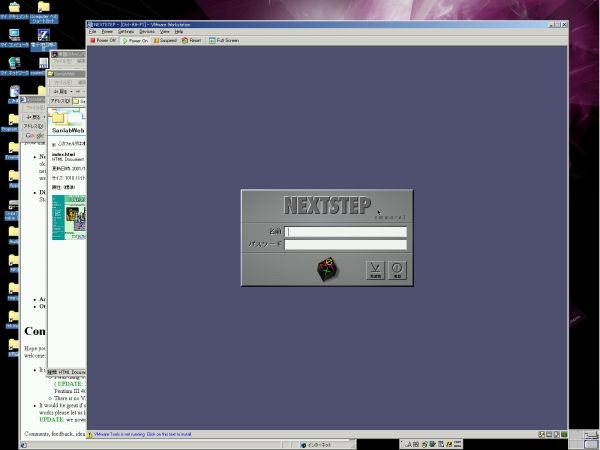The width and height of the screenshot is (600, 450).
Task: Click the restart button in NEXTSTEP login panel
Action: 375,270
